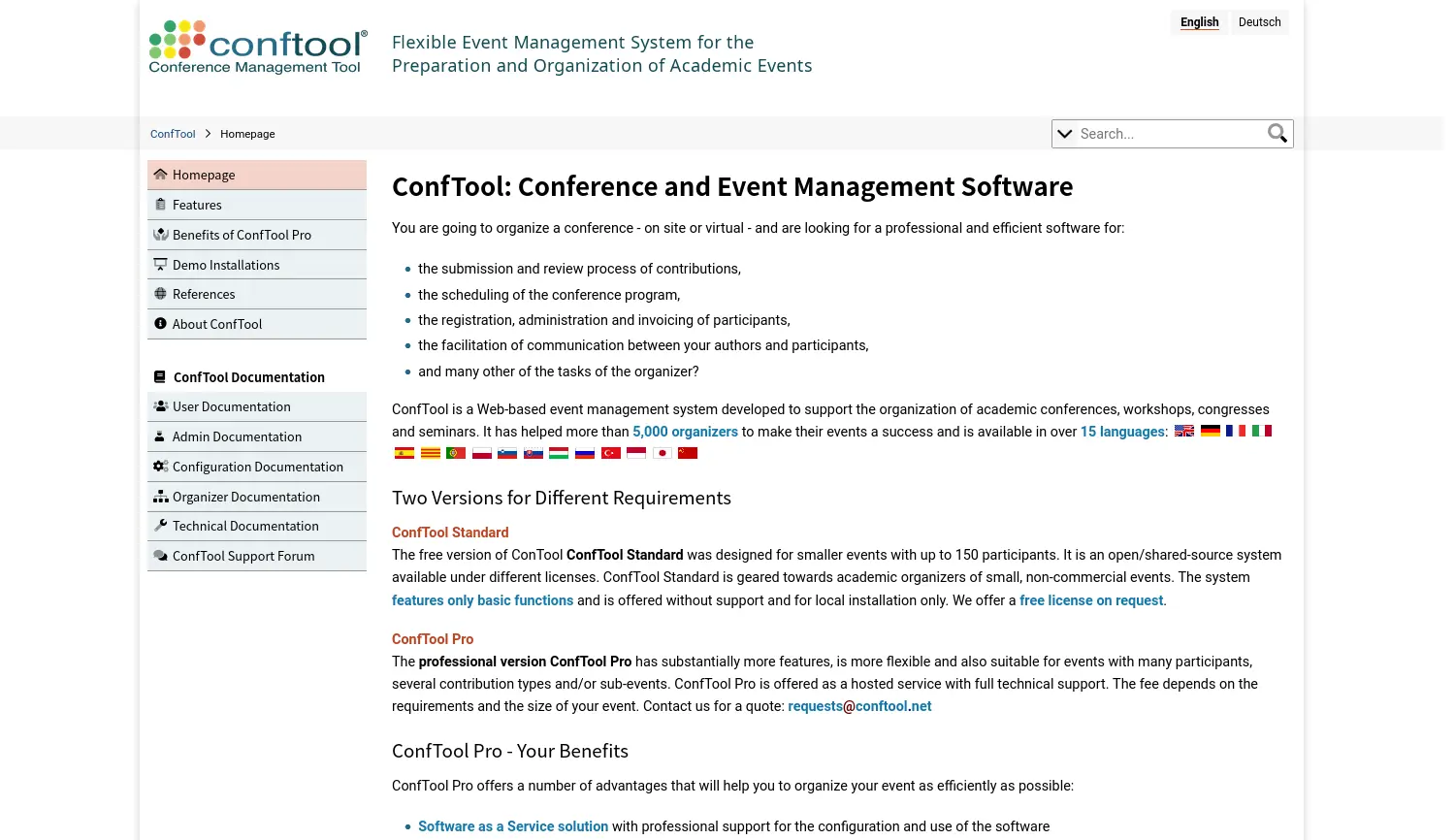Open the Demo Installations page
Image resolution: width=1455 pixels, height=840 pixels.
(226, 264)
